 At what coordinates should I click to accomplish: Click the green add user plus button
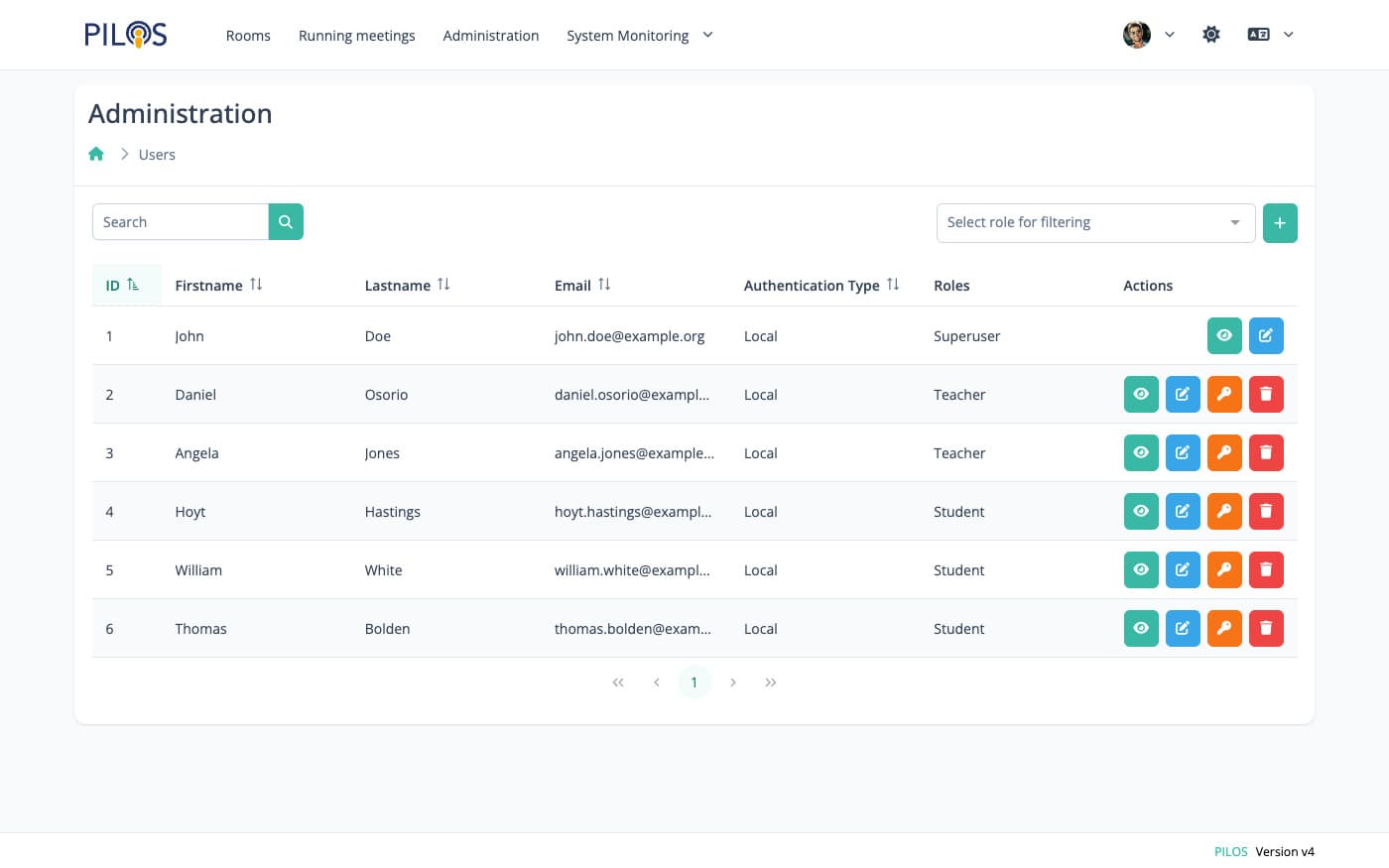[x=1279, y=223]
